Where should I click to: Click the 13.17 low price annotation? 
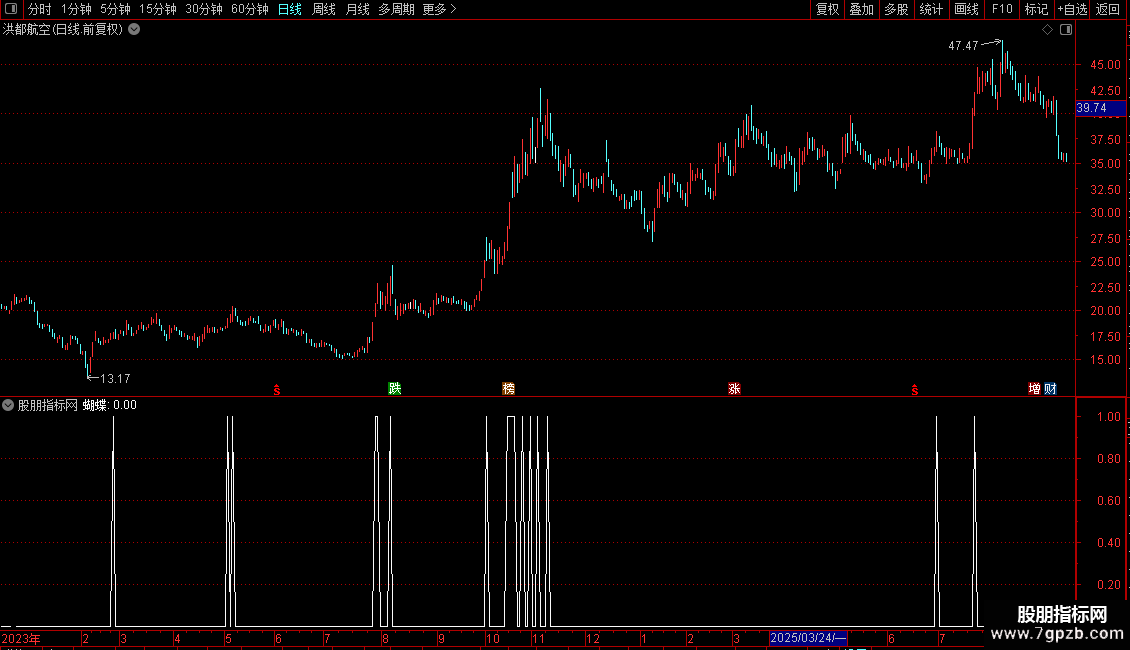click(115, 378)
